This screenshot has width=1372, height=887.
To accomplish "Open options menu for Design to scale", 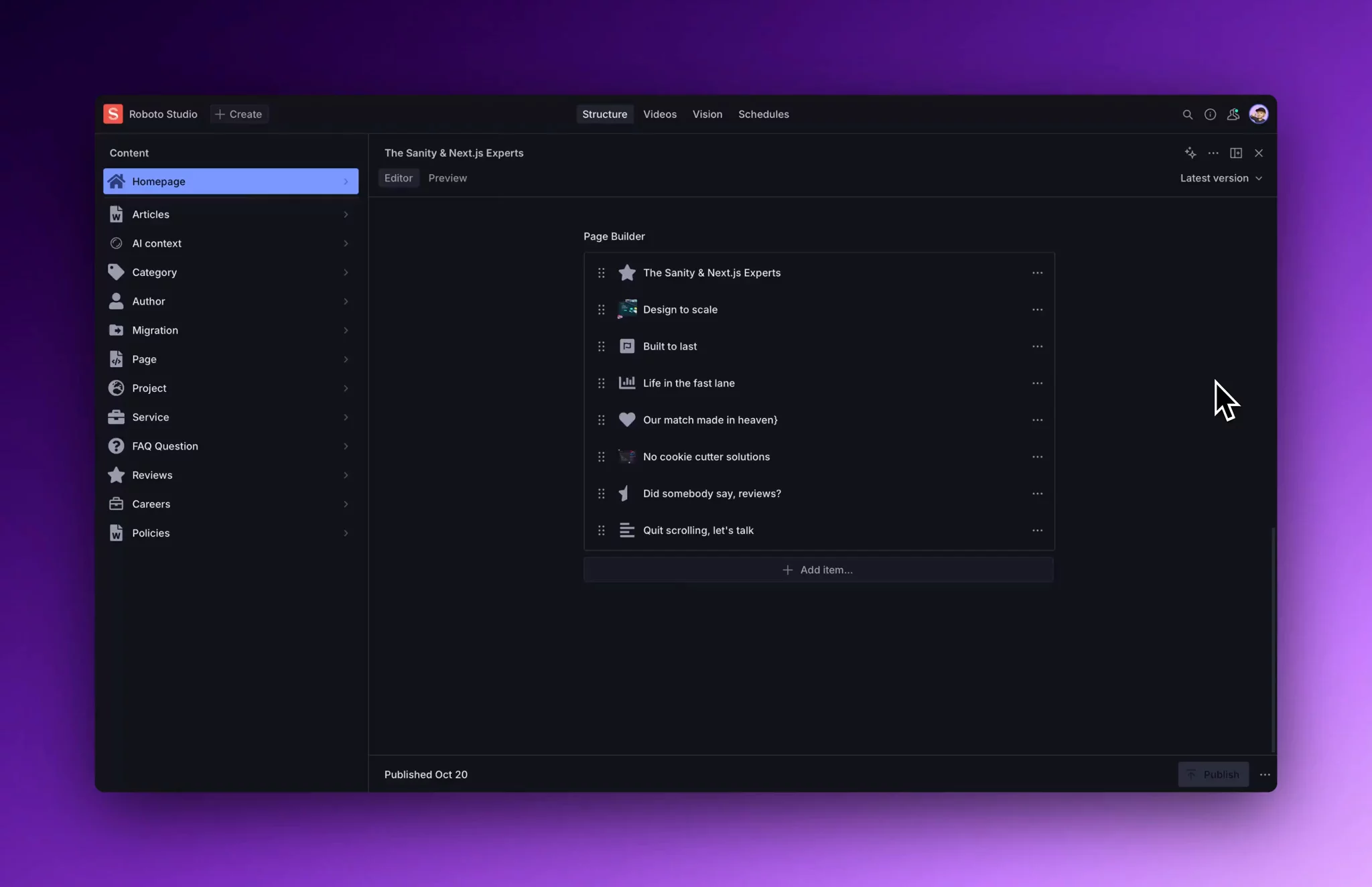I will click(1037, 310).
